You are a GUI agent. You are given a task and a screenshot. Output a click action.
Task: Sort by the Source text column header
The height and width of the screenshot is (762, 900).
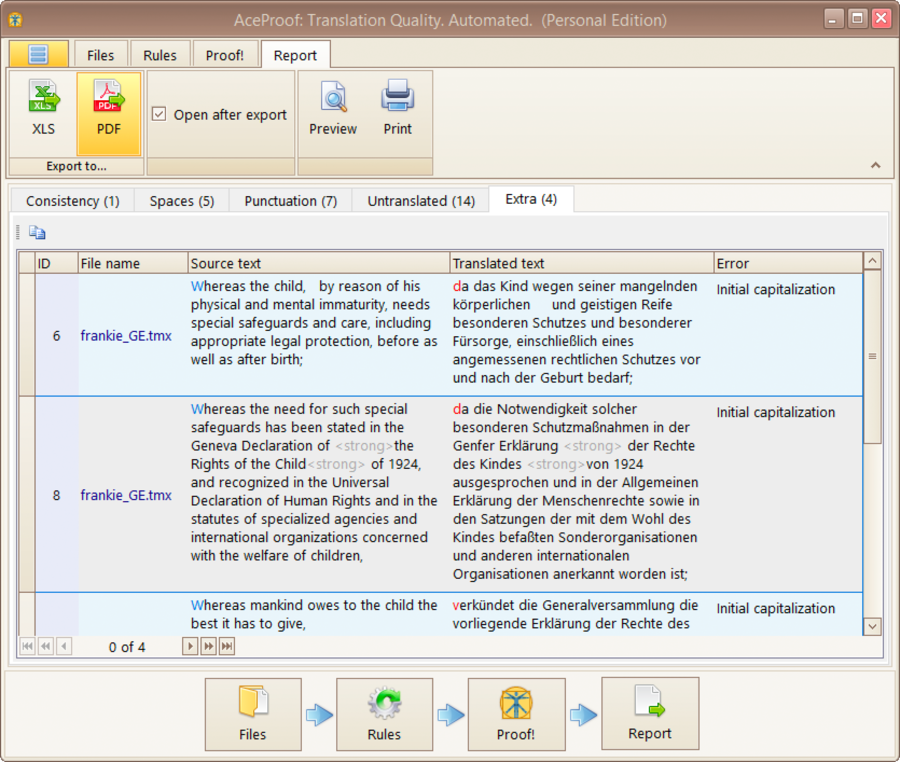[319, 263]
